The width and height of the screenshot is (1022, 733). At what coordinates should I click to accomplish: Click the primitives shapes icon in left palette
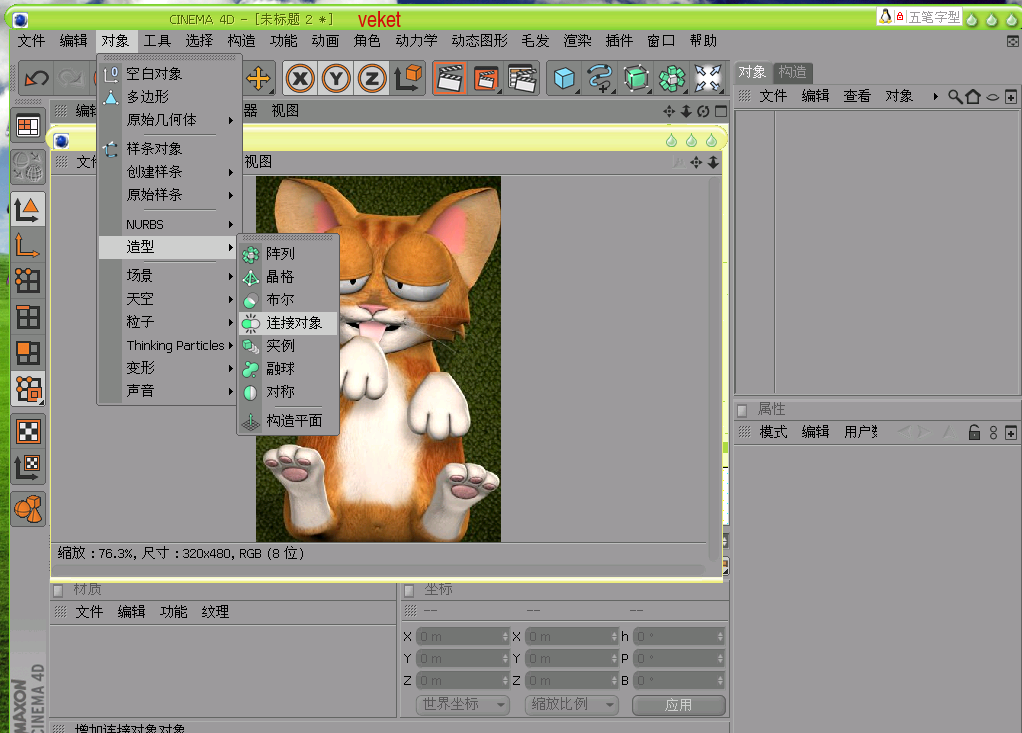click(x=28, y=509)
